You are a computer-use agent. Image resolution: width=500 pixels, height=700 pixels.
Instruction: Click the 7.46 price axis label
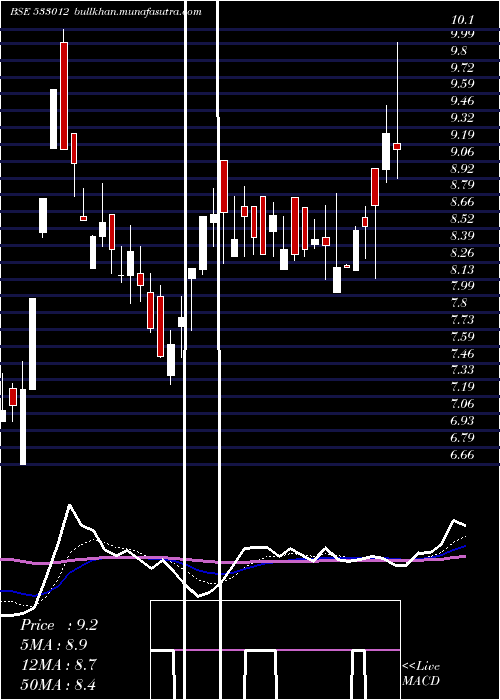(x=462, y=354)
